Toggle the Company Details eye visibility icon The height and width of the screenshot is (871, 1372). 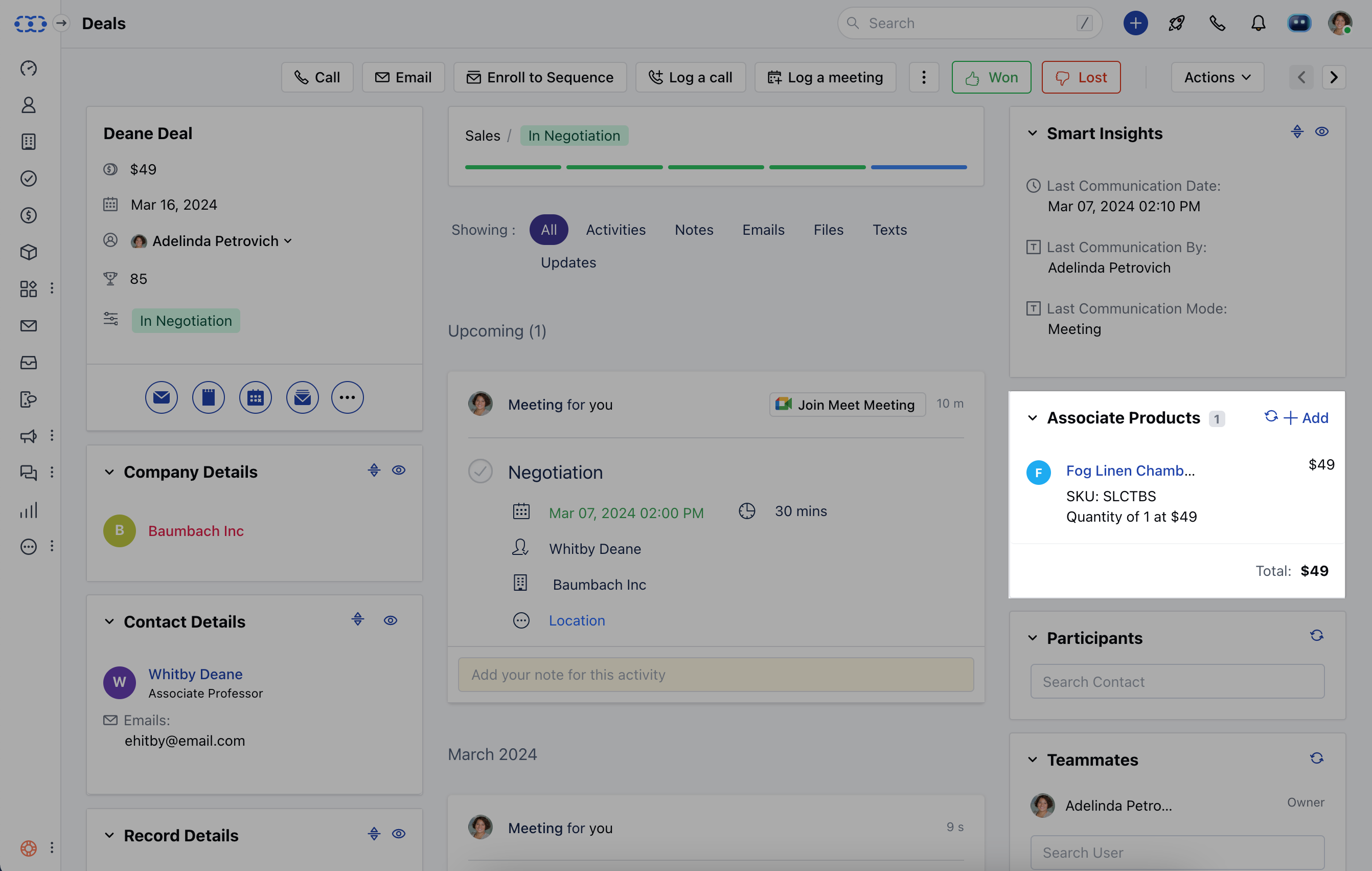tap(398, 470)
